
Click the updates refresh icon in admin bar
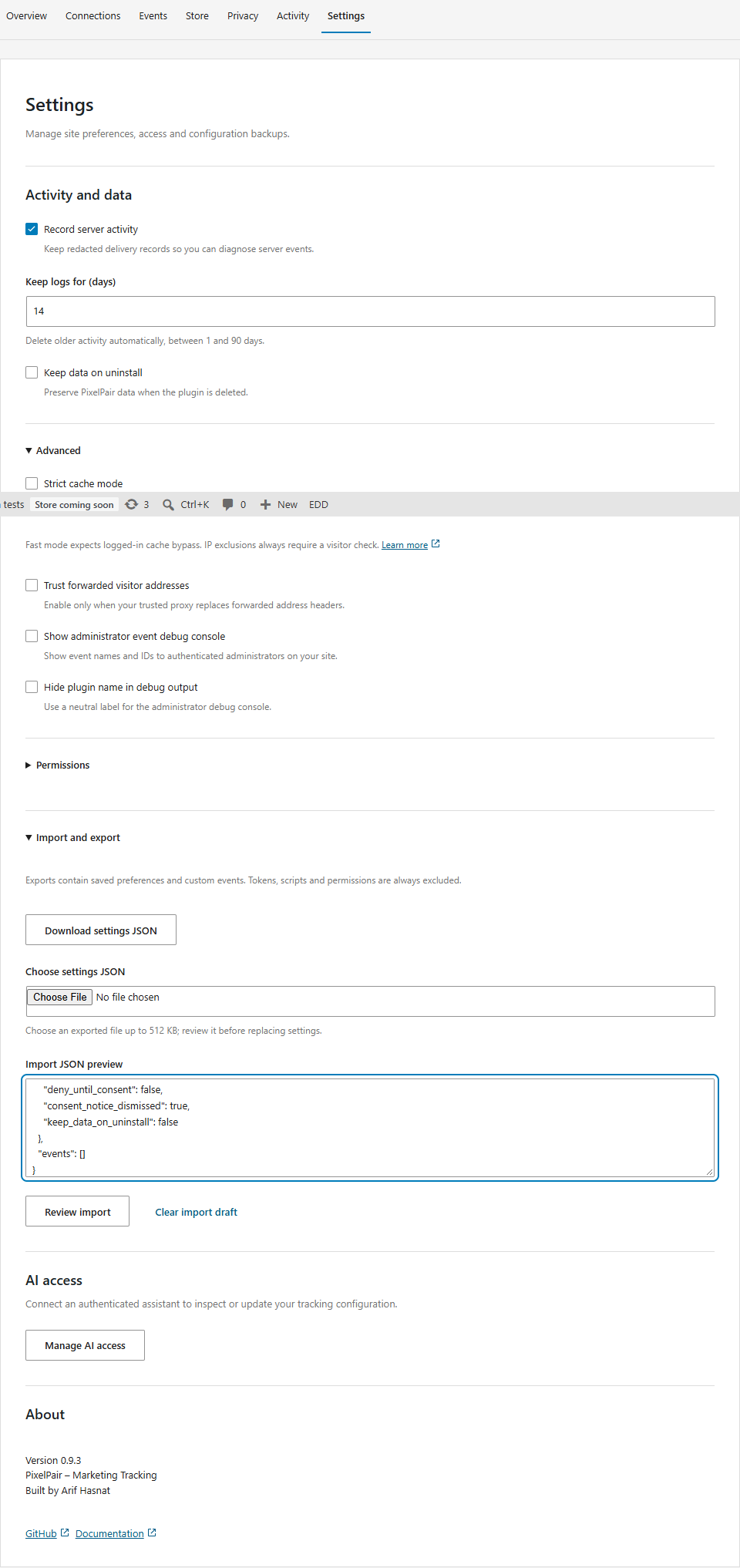[132, 504]
